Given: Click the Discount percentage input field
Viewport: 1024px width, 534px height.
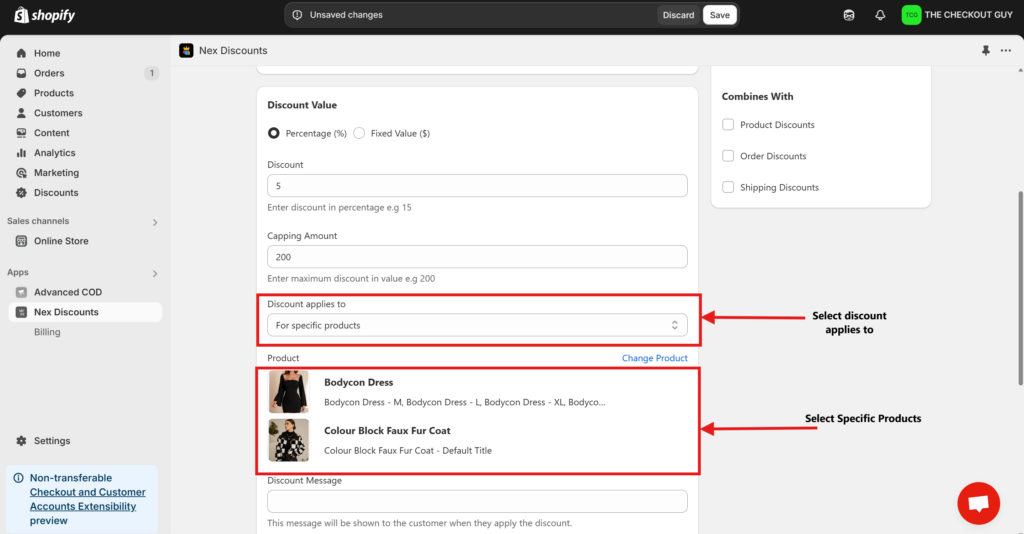Looking at the screenshot, I should click(477, 186).
